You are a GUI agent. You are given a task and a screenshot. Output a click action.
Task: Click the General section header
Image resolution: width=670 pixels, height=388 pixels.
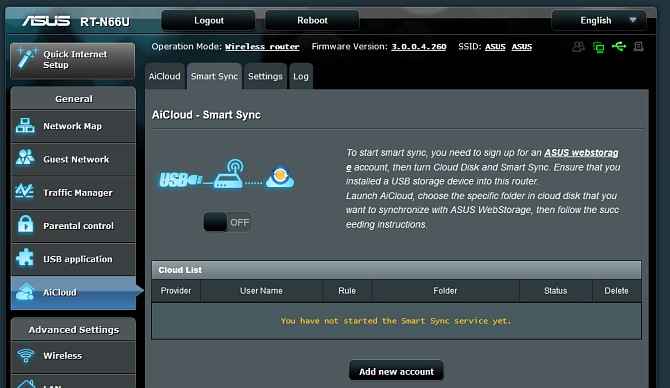pos(73,99)
